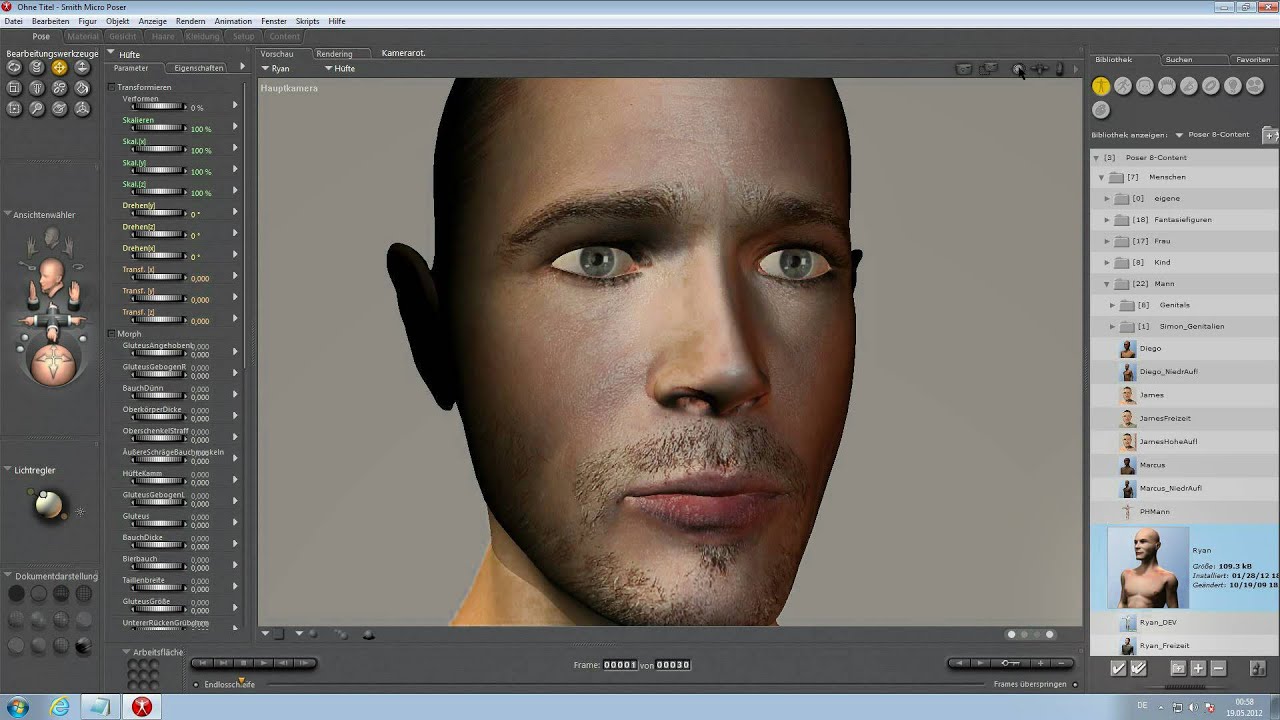Click the single checkmark apply button
1280x720 pixels.
(1118, 668)
